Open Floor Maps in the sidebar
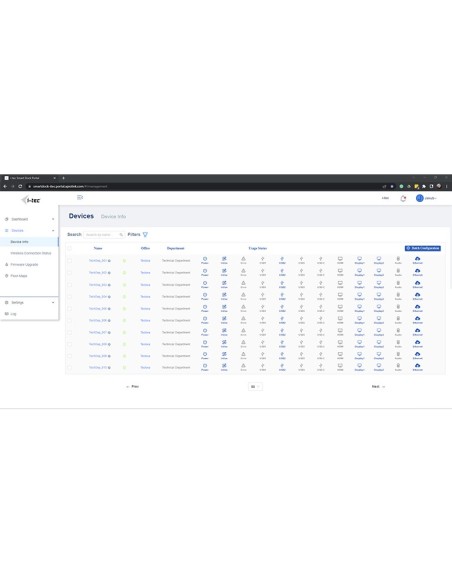This screenshot has width=452, height=584. [x=19, y=276]
